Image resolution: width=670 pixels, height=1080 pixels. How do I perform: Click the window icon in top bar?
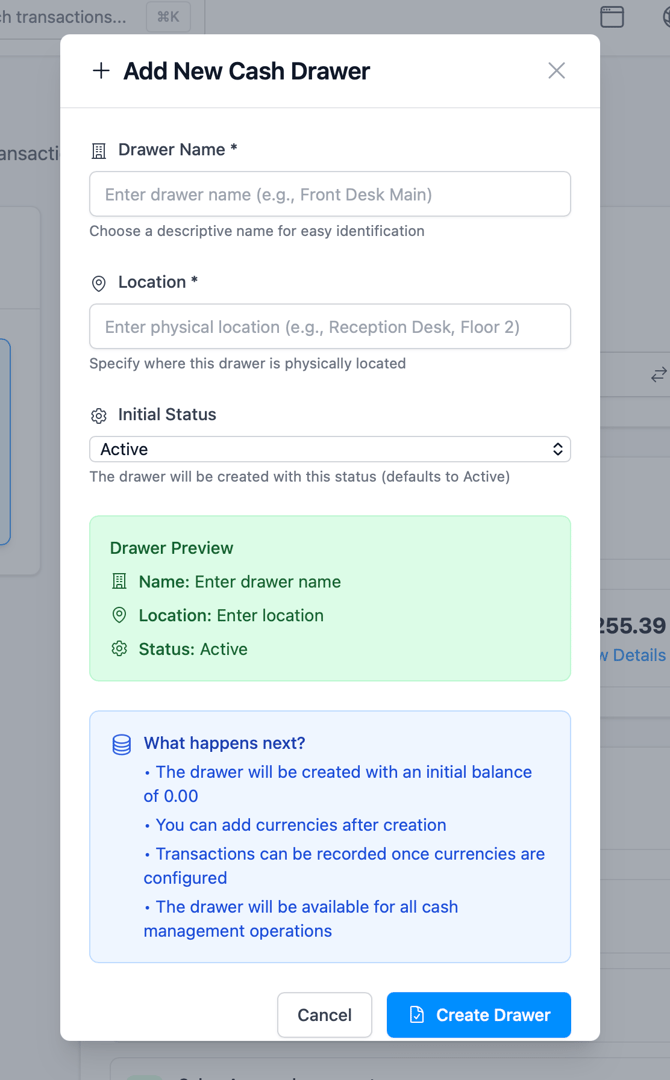pyautogui.click(x=612, y=17)
